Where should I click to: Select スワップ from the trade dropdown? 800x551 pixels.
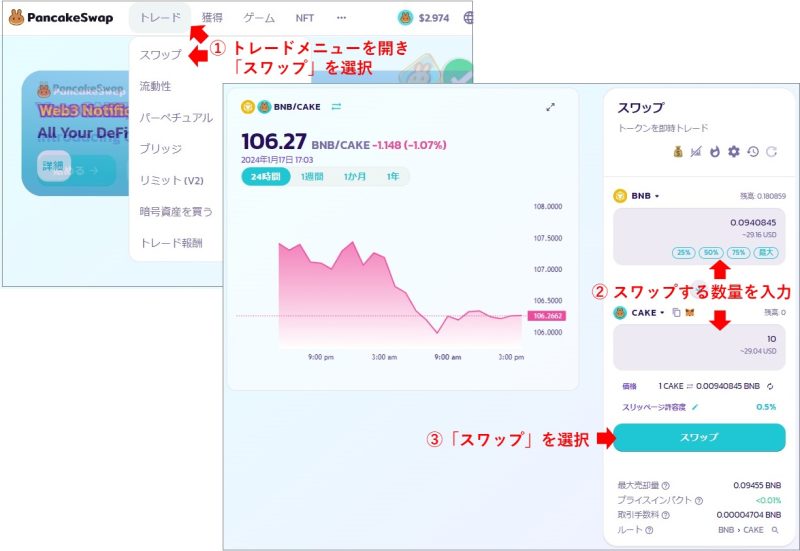pyautogui.click(x=161, y=55)
